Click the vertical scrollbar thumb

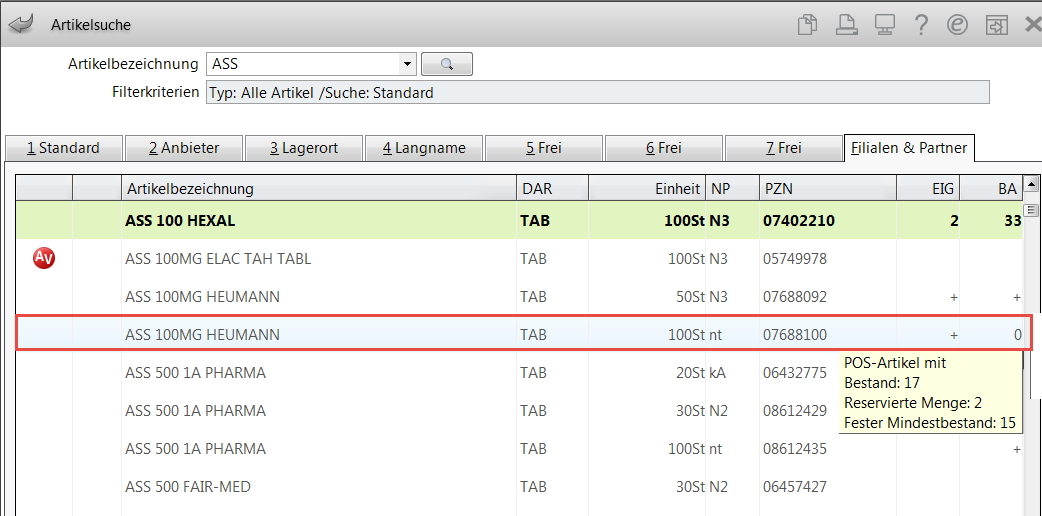(x=1031, y=210)
